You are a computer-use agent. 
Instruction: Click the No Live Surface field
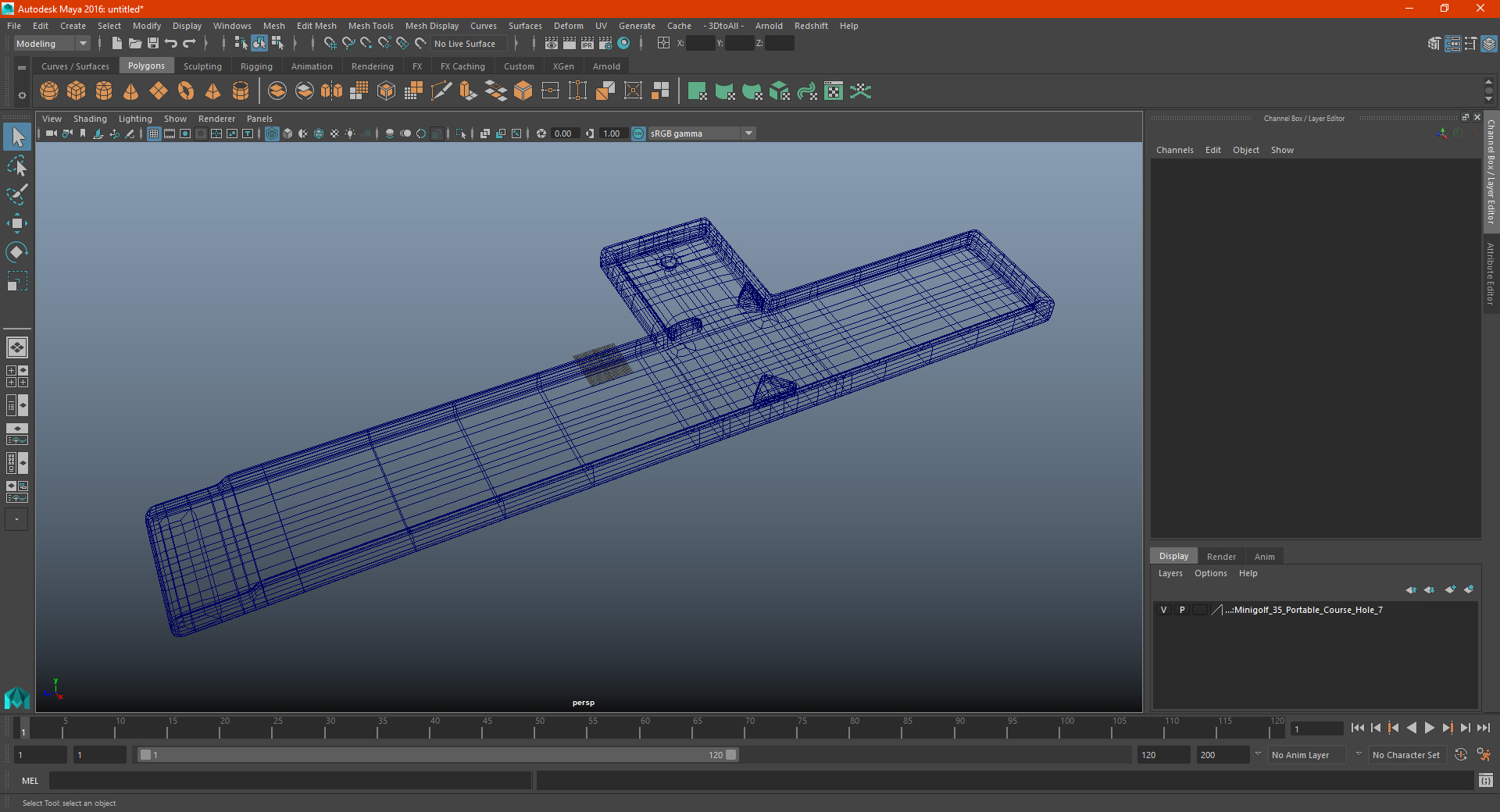469,44
